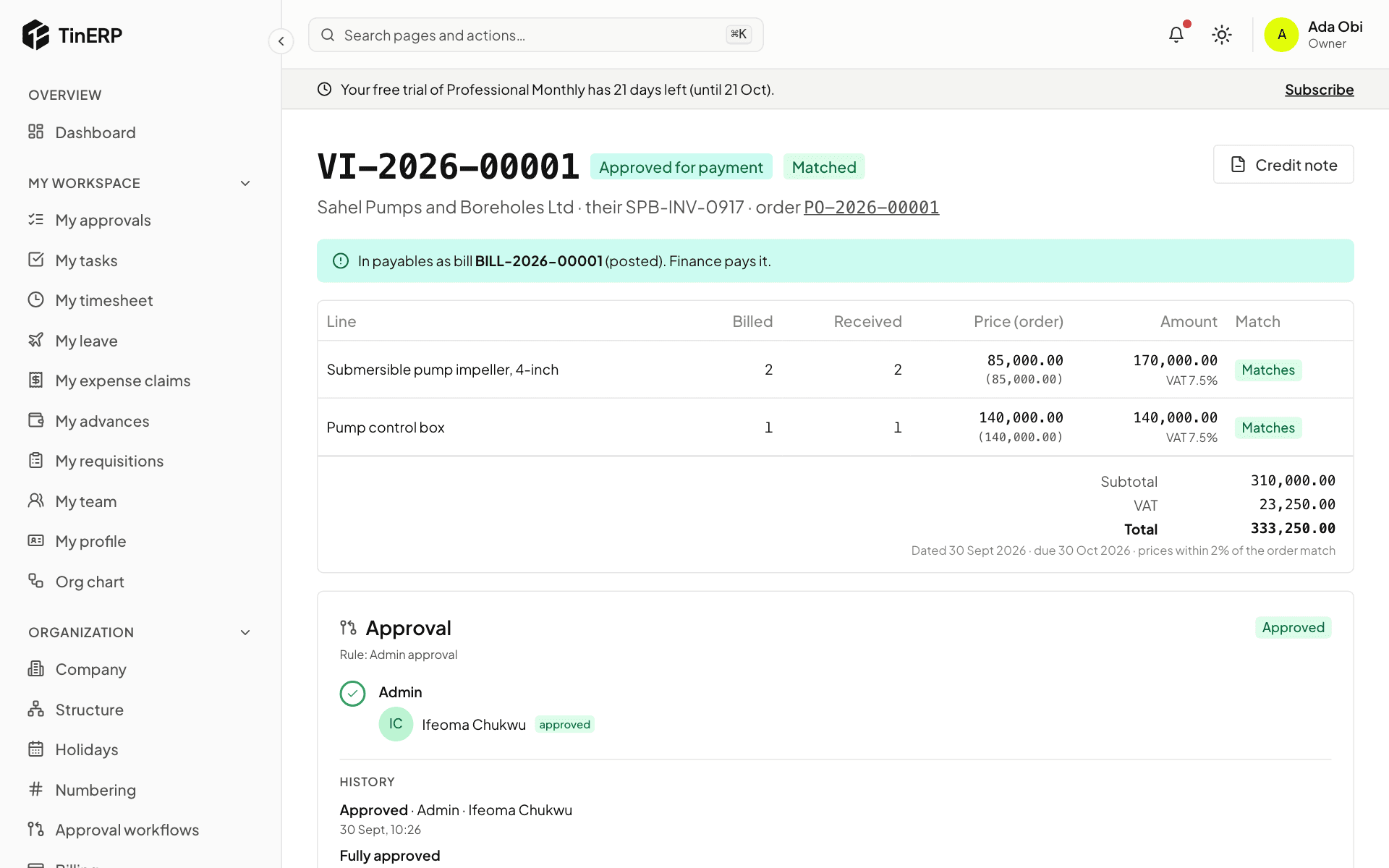Screen dimensions: 1389x868
Task: Click the clock icon in trial banner
Action: 324,89
